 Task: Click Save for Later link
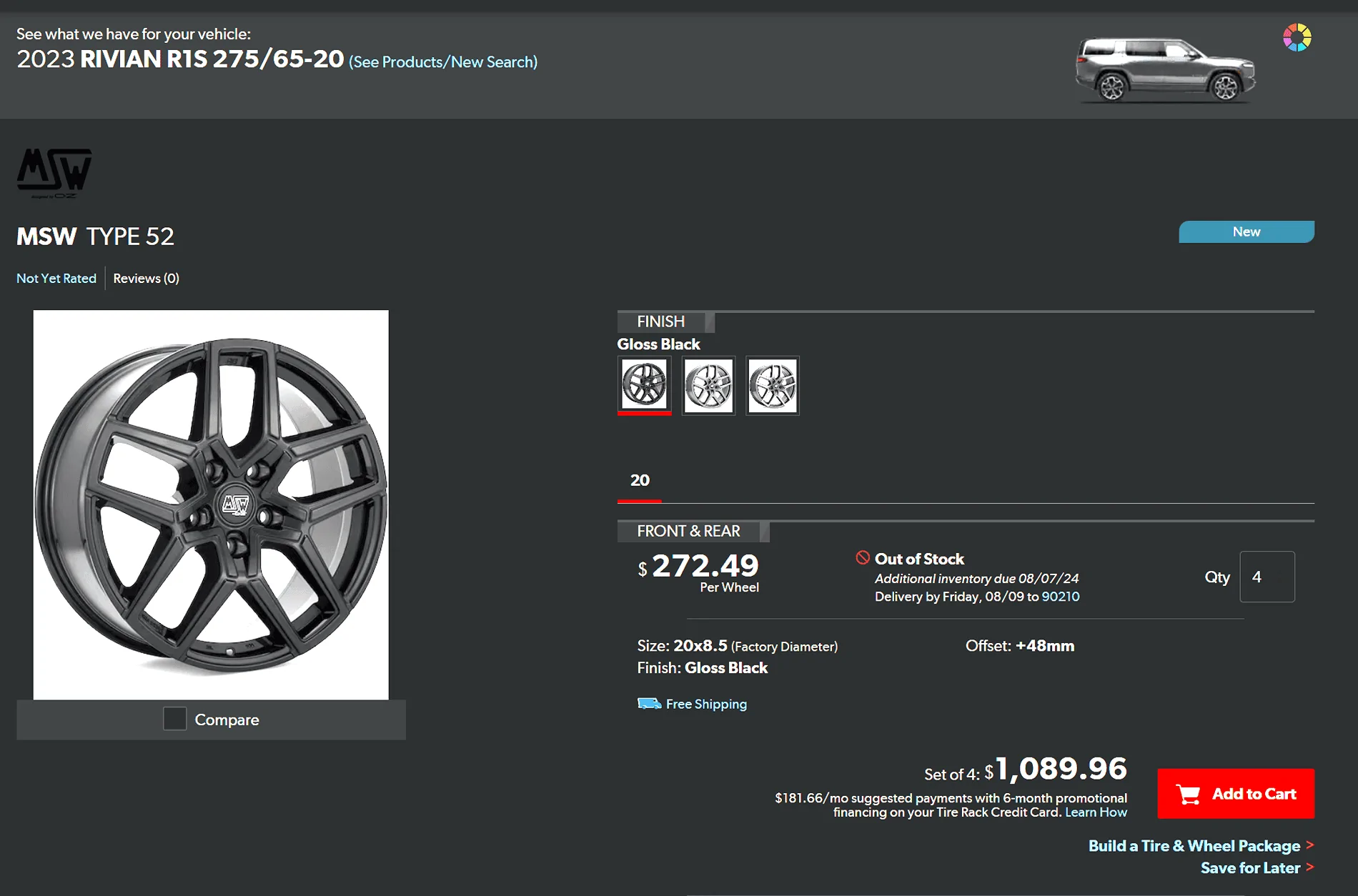coord(1250,868)
